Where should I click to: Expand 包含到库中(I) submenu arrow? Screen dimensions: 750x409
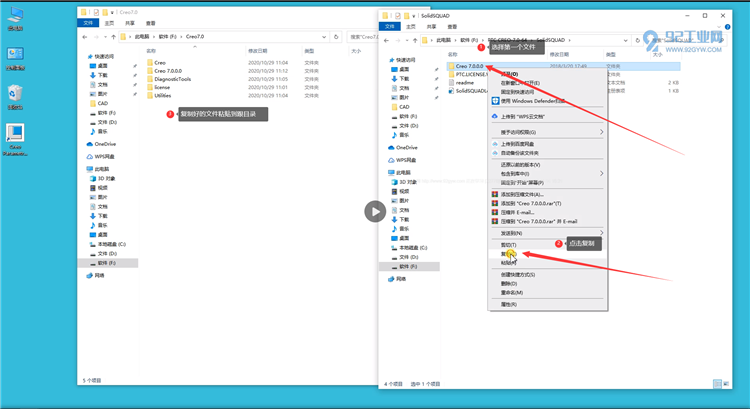(x=602, y=174)
